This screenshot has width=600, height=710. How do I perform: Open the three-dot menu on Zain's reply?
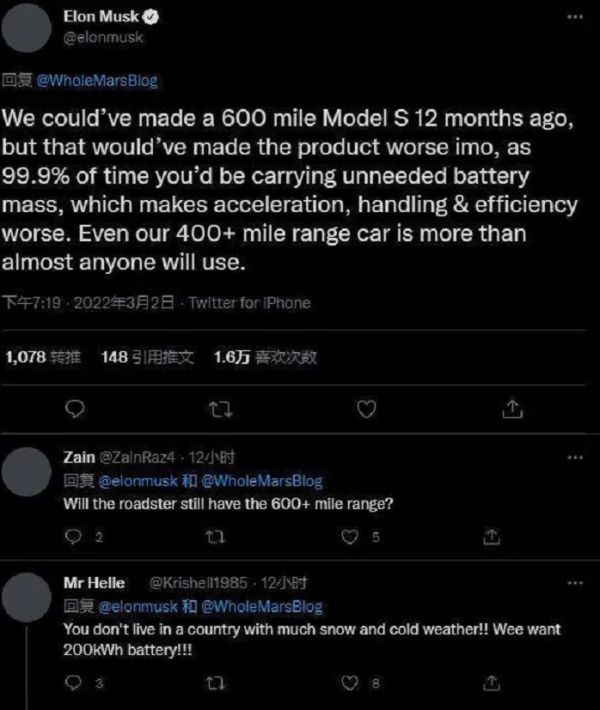[x=574, y=458]
